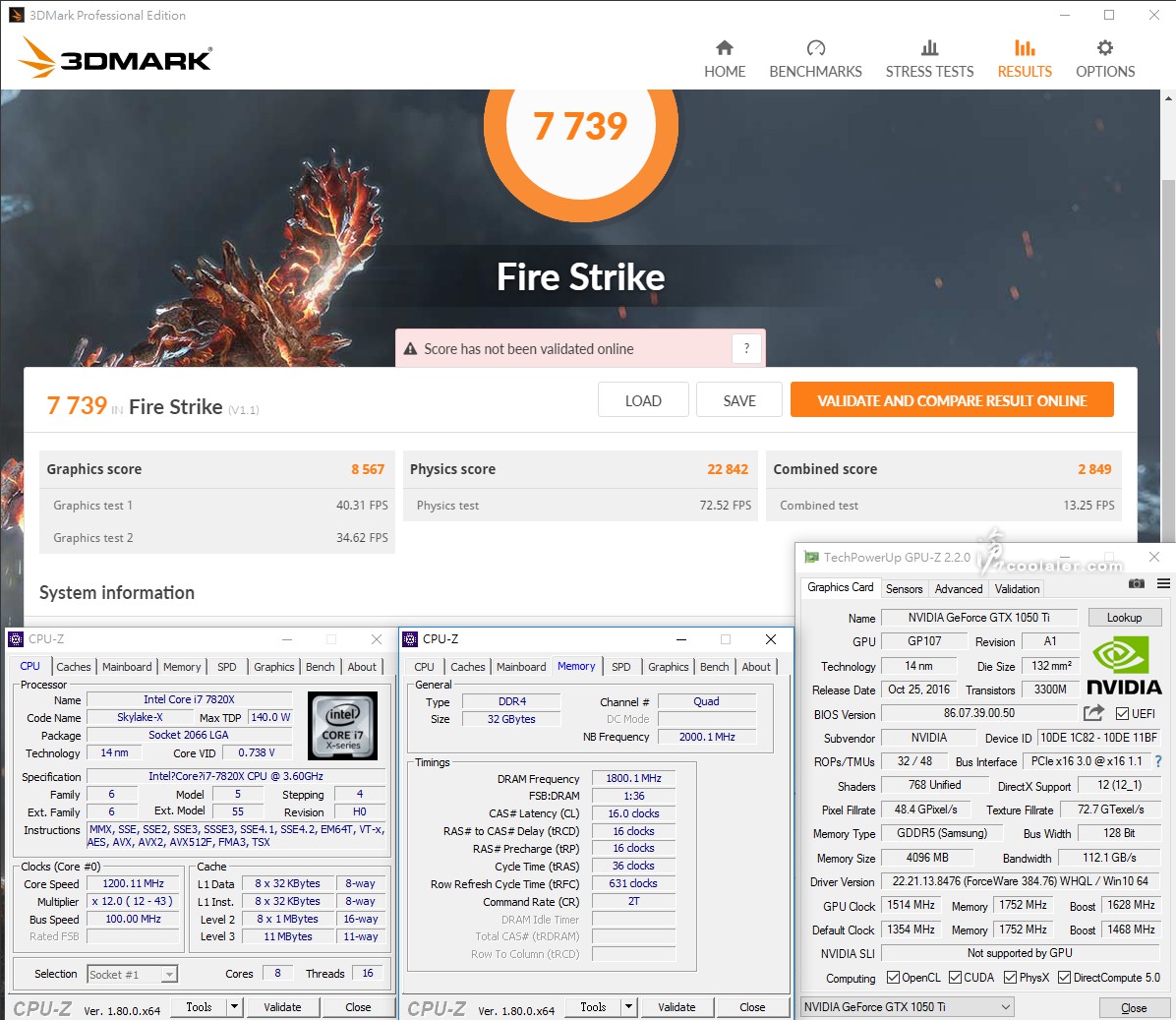Click Tools button in the Memory CPU-Z window
Viewport: 1176px width, 1020px height.
coord(593,1007)
